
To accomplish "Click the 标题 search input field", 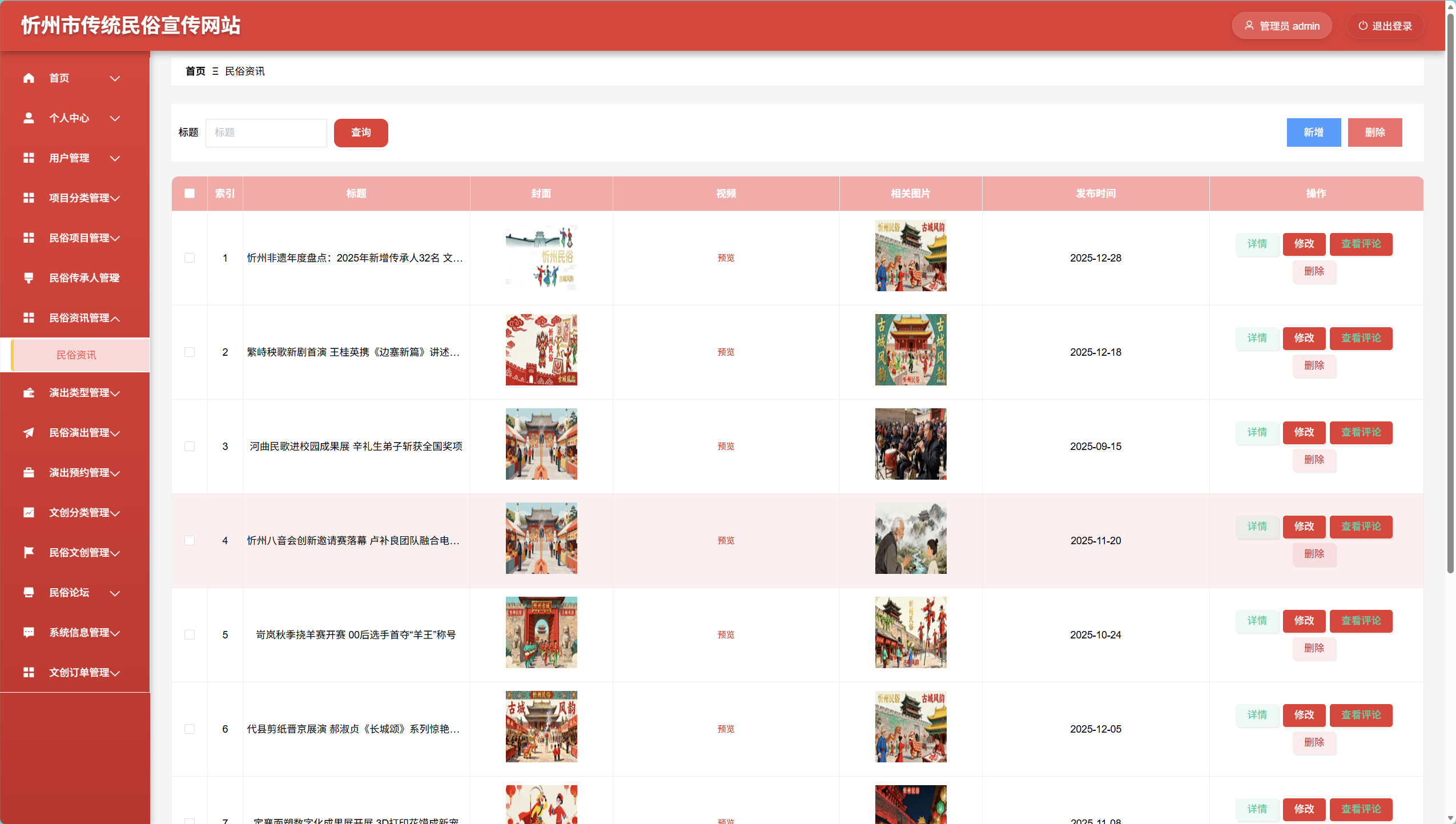I will click(x=266, y=132).
